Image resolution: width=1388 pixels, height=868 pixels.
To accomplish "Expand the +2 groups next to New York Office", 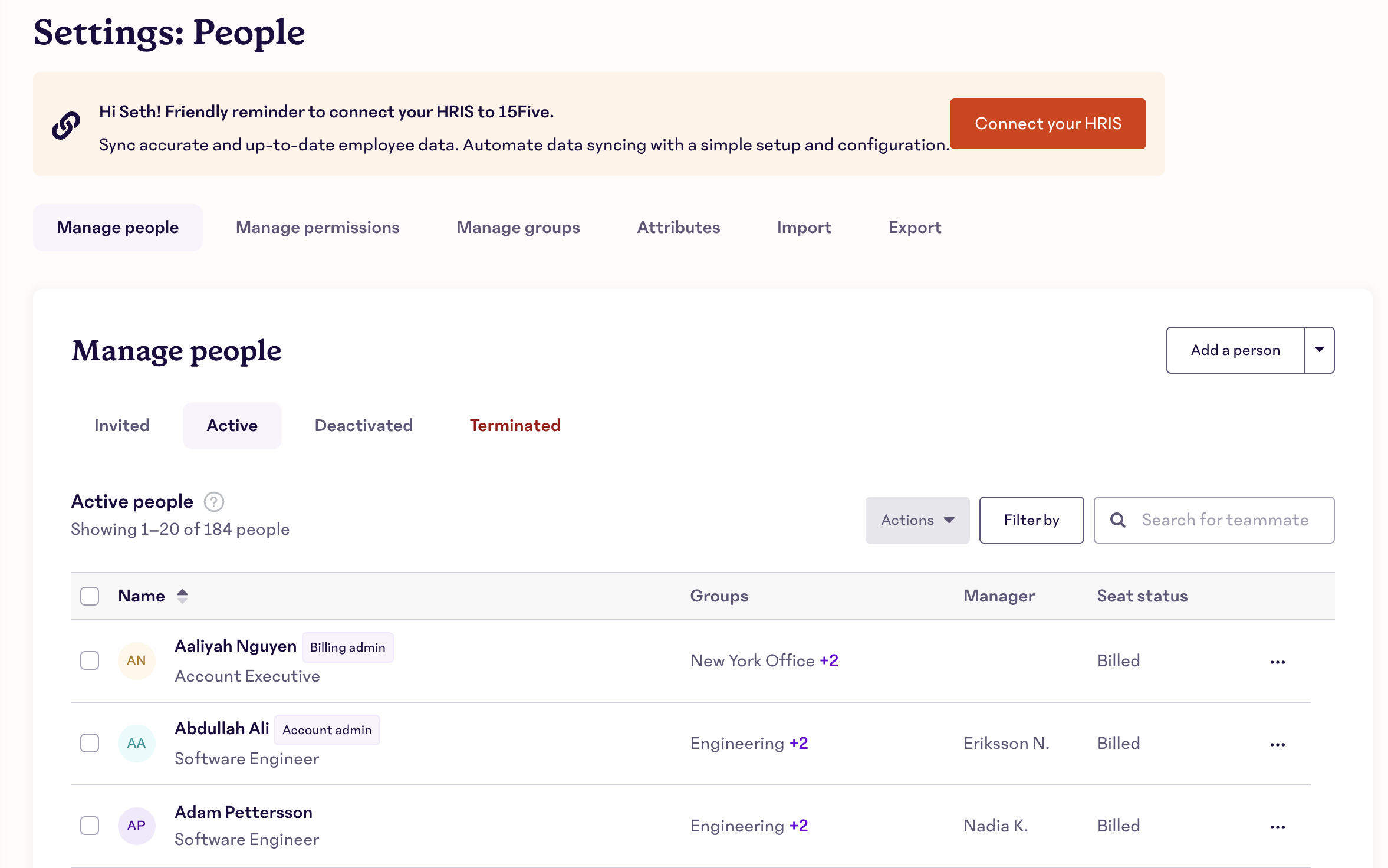I will tap(829, 660).
